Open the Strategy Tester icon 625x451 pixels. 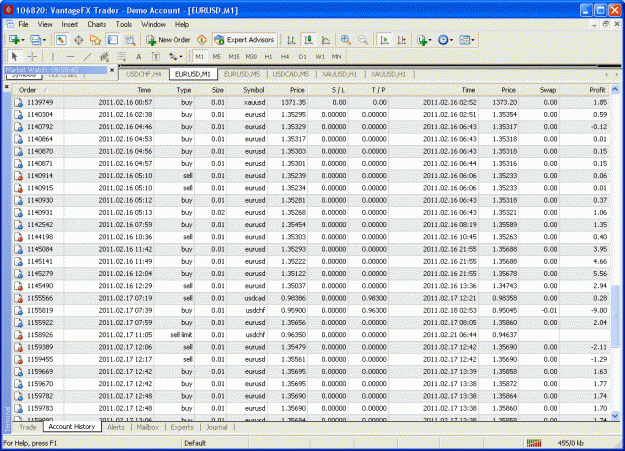130,40
